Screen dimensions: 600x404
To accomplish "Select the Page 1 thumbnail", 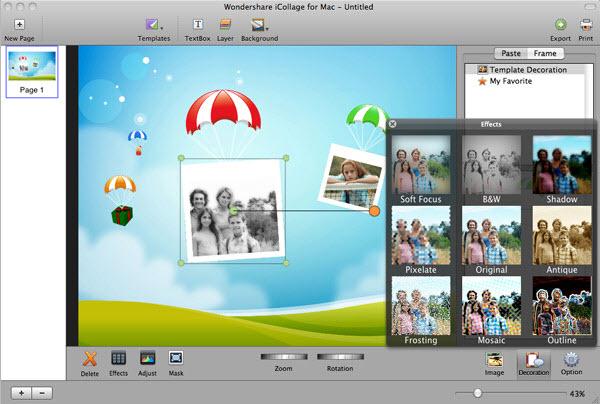I will [32, 72].
